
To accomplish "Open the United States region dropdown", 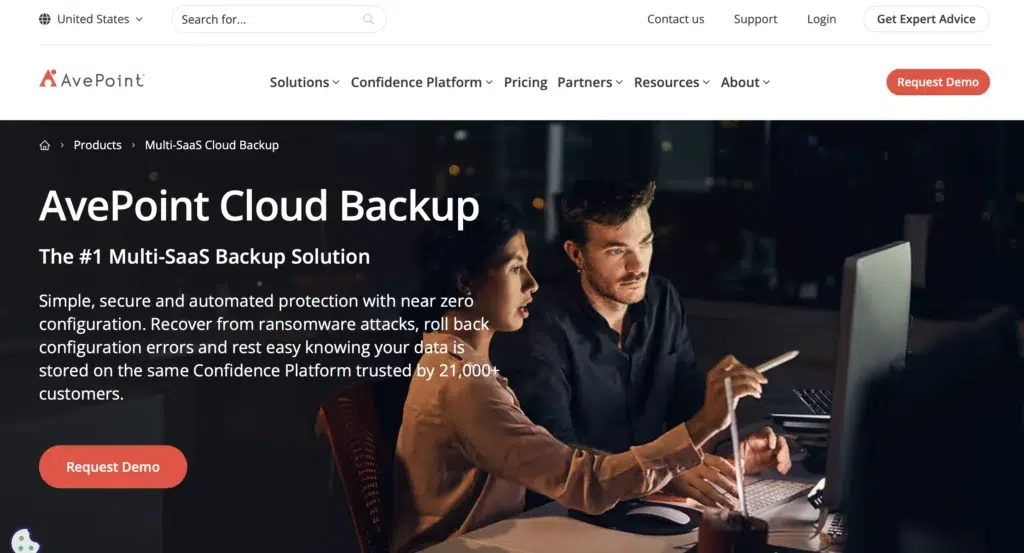I will click(91, 19).
